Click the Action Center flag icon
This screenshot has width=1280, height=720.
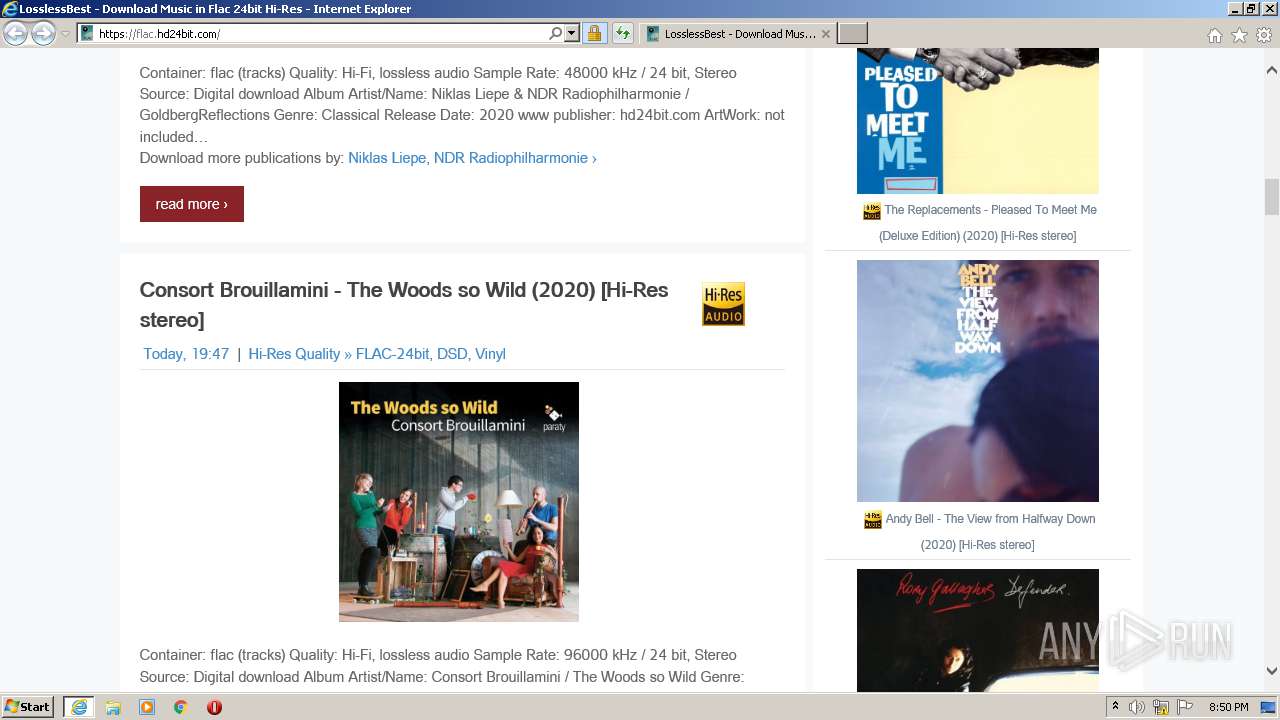[x=1184, y=707]
